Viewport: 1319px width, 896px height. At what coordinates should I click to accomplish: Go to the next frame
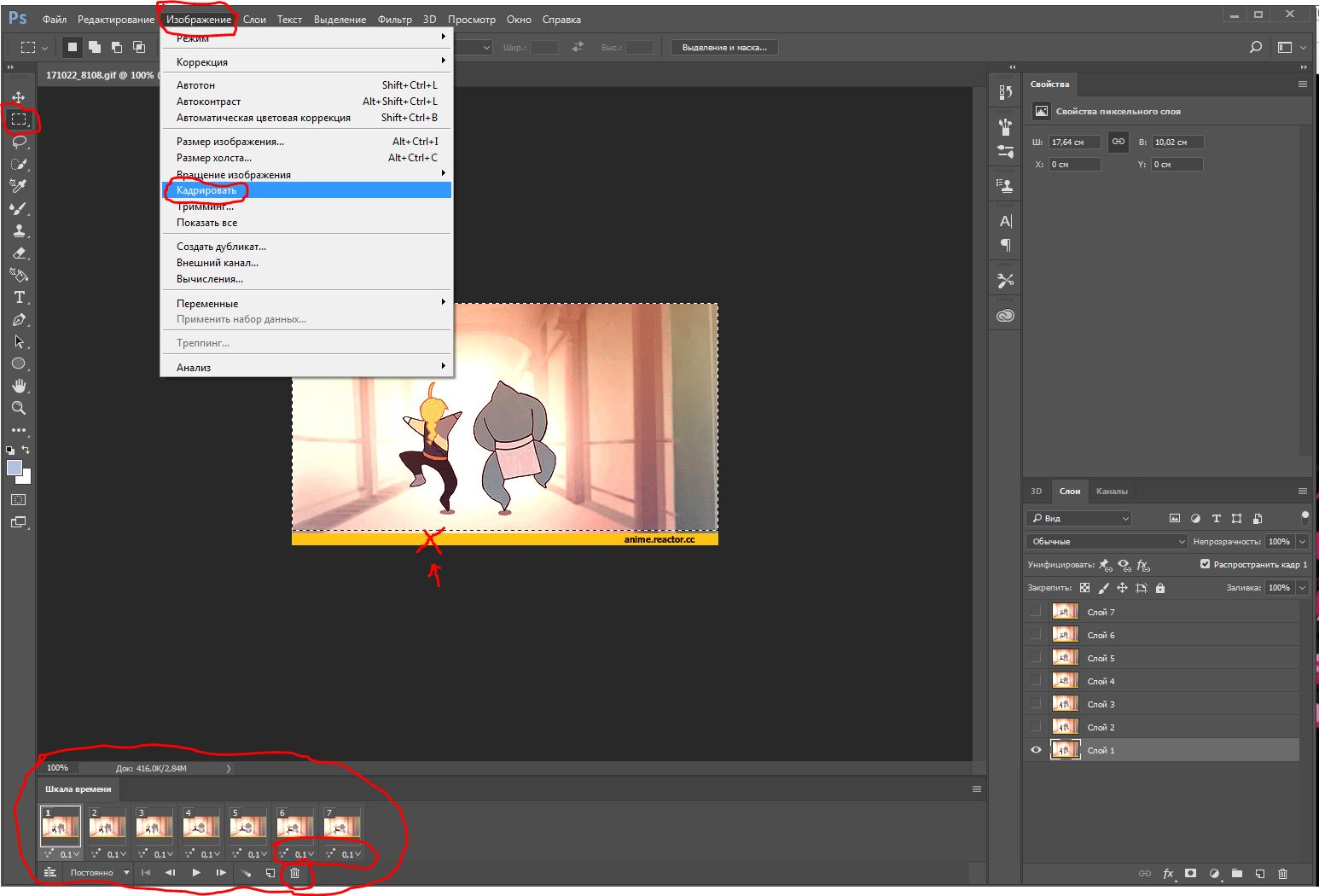pyautogui.click(x=221, y=873)
